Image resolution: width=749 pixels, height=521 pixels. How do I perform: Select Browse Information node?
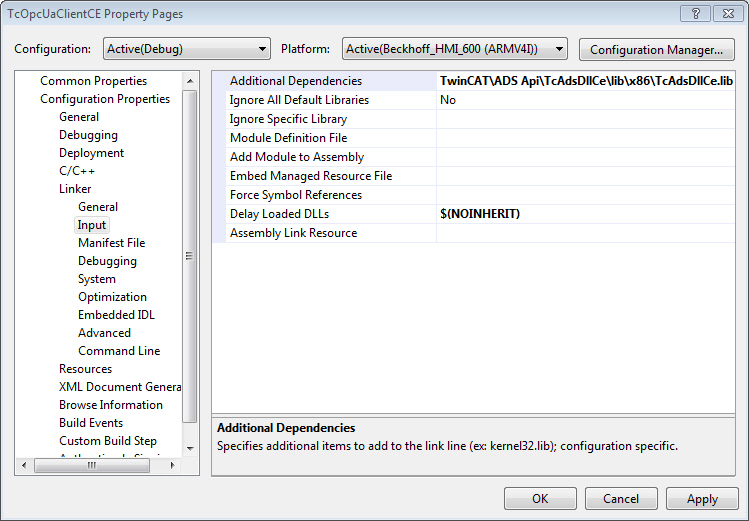point(110,404)
